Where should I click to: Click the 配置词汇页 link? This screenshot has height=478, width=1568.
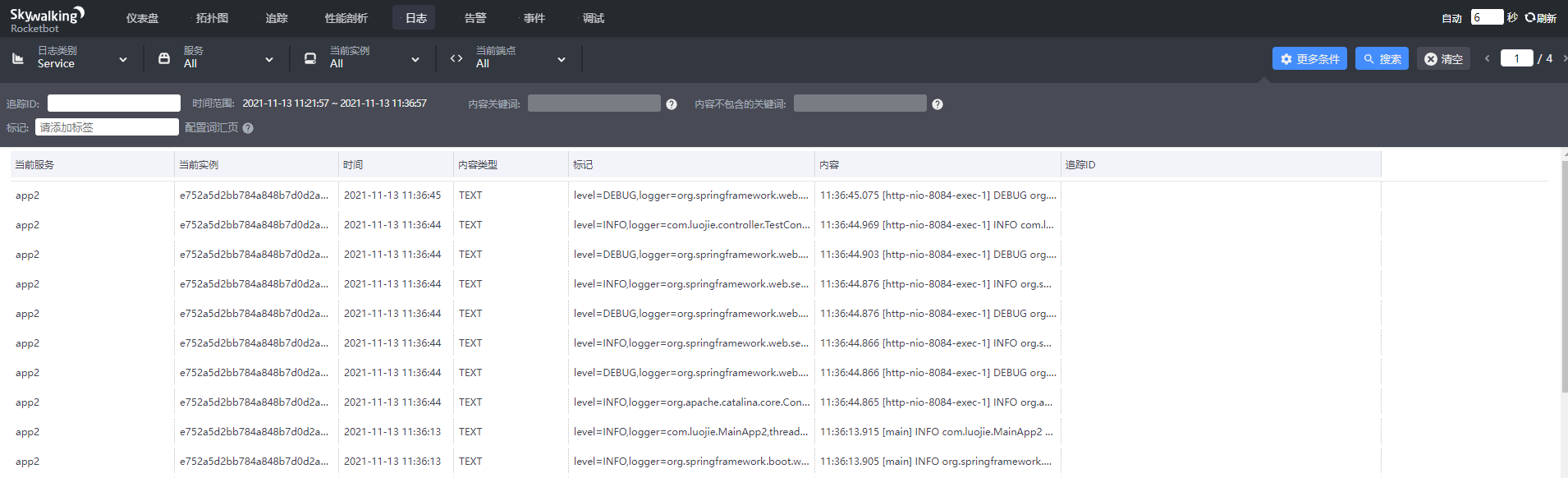(x=212, y=127)
